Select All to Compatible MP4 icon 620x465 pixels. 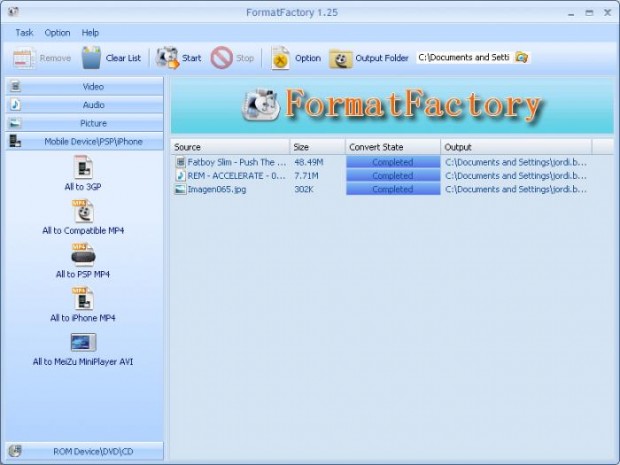tap(83, 211)
